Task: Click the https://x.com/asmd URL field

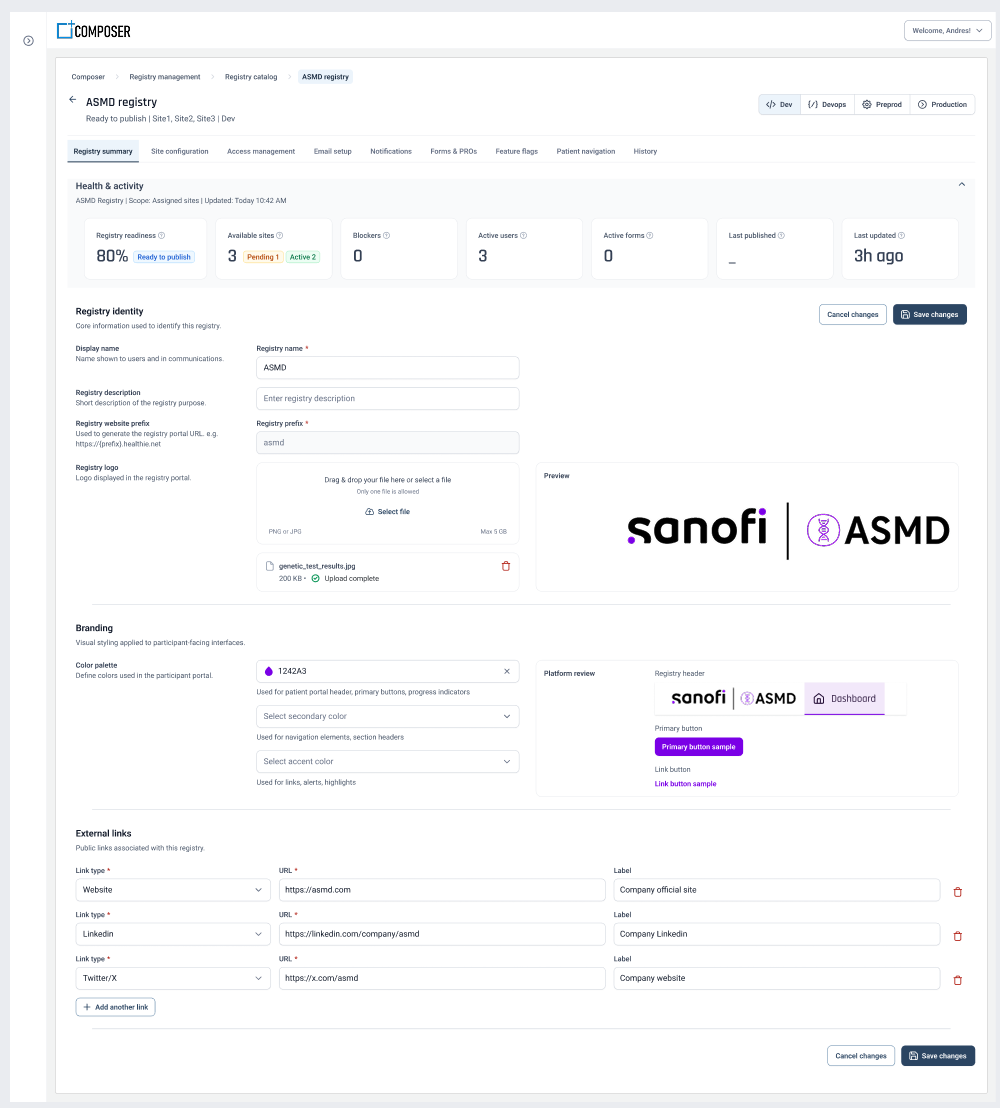Action: click(442, 978)
